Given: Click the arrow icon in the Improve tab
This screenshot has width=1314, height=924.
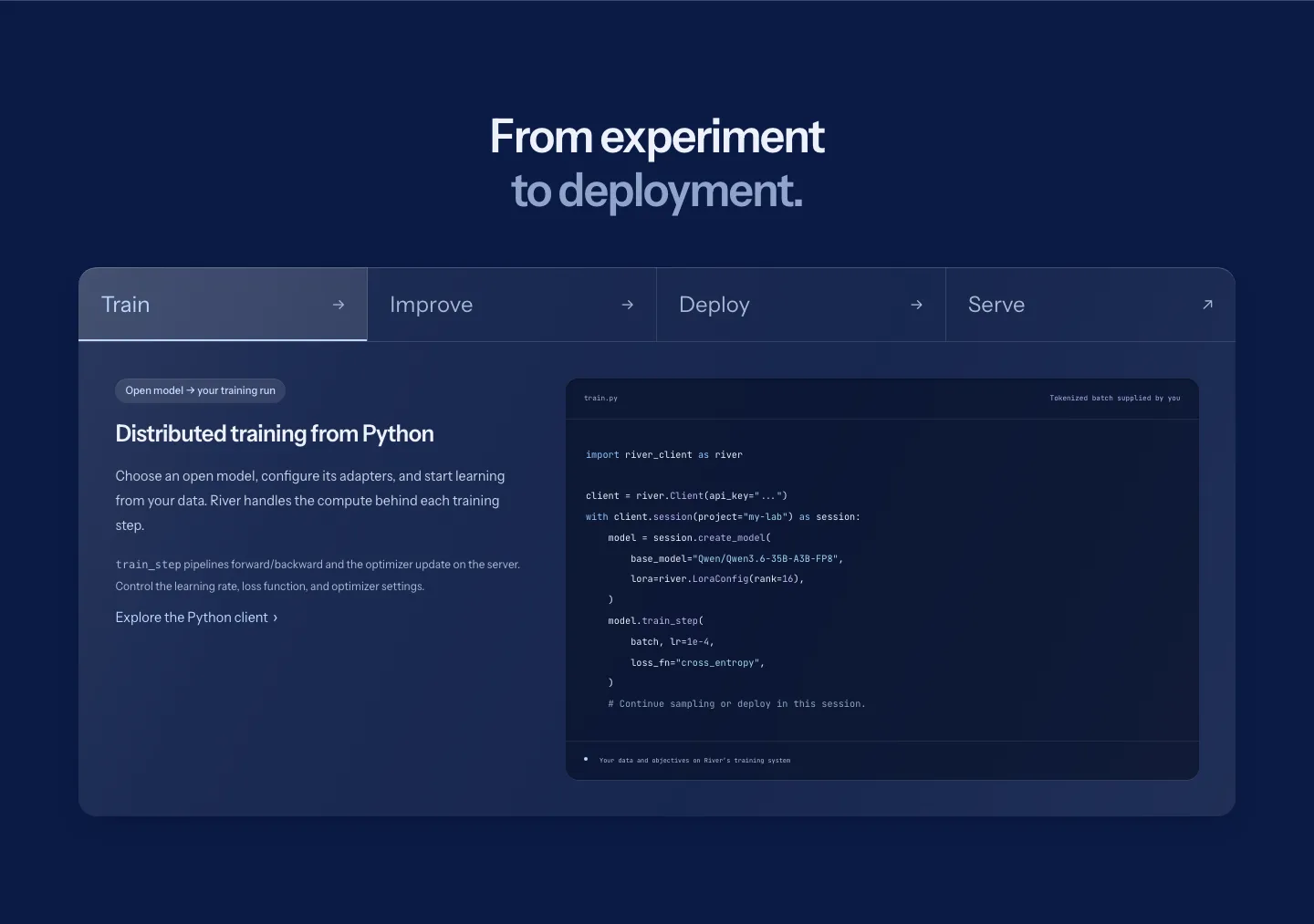Looking at the screenshot, I should 628,305.
